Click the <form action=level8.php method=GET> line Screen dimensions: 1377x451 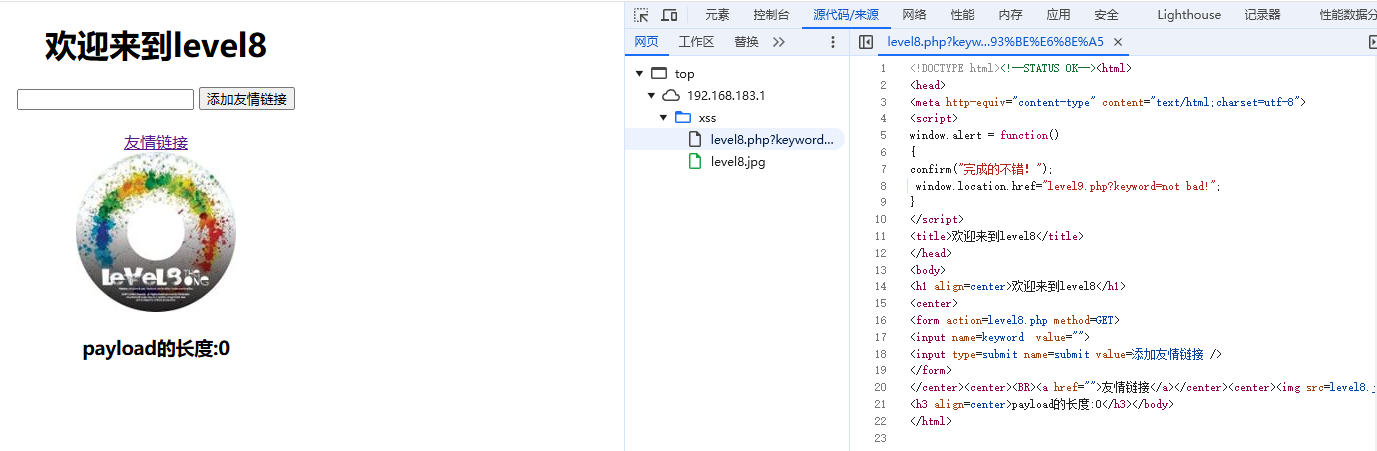1015,320
